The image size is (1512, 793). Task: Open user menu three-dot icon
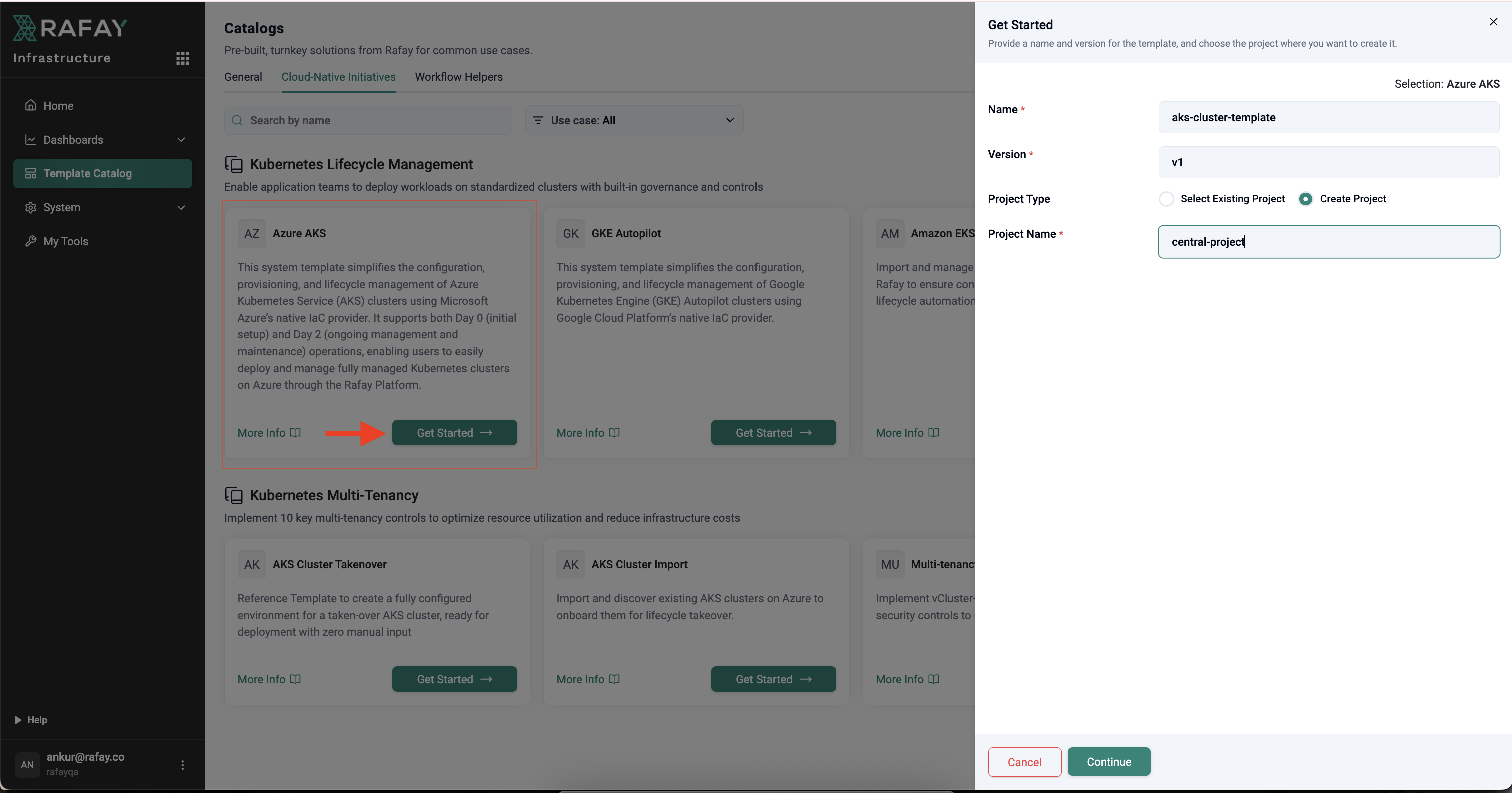coord(183,765)
